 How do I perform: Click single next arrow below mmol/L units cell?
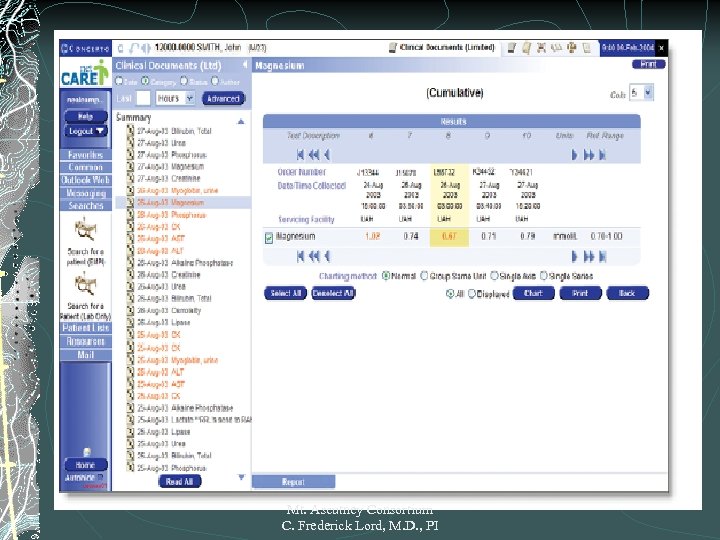pos(574,256)
